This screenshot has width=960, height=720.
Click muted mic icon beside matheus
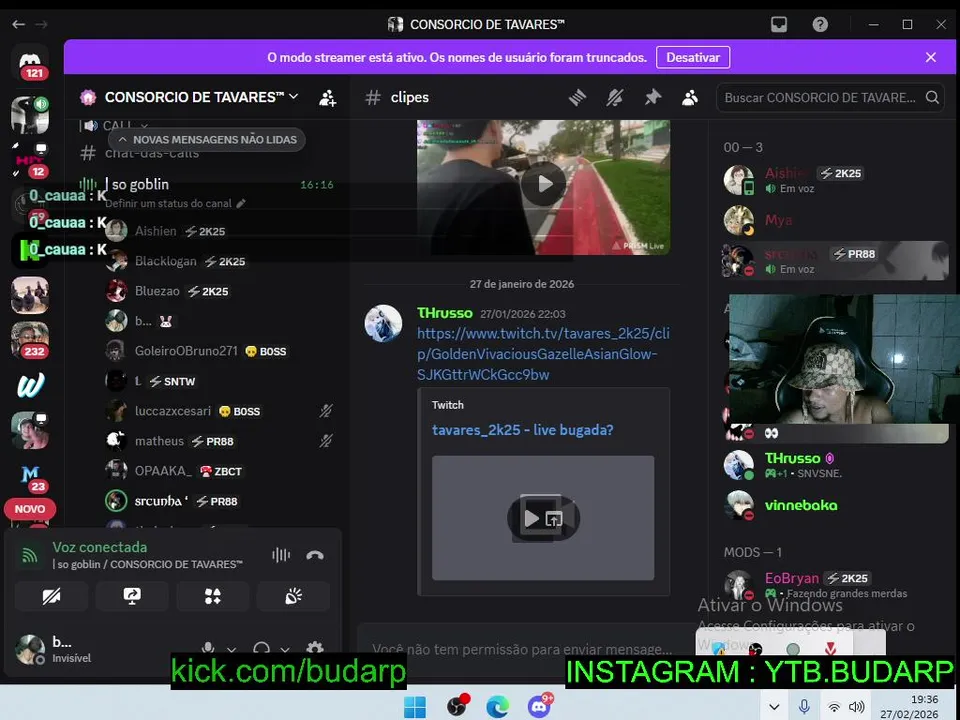coord(326,440)
